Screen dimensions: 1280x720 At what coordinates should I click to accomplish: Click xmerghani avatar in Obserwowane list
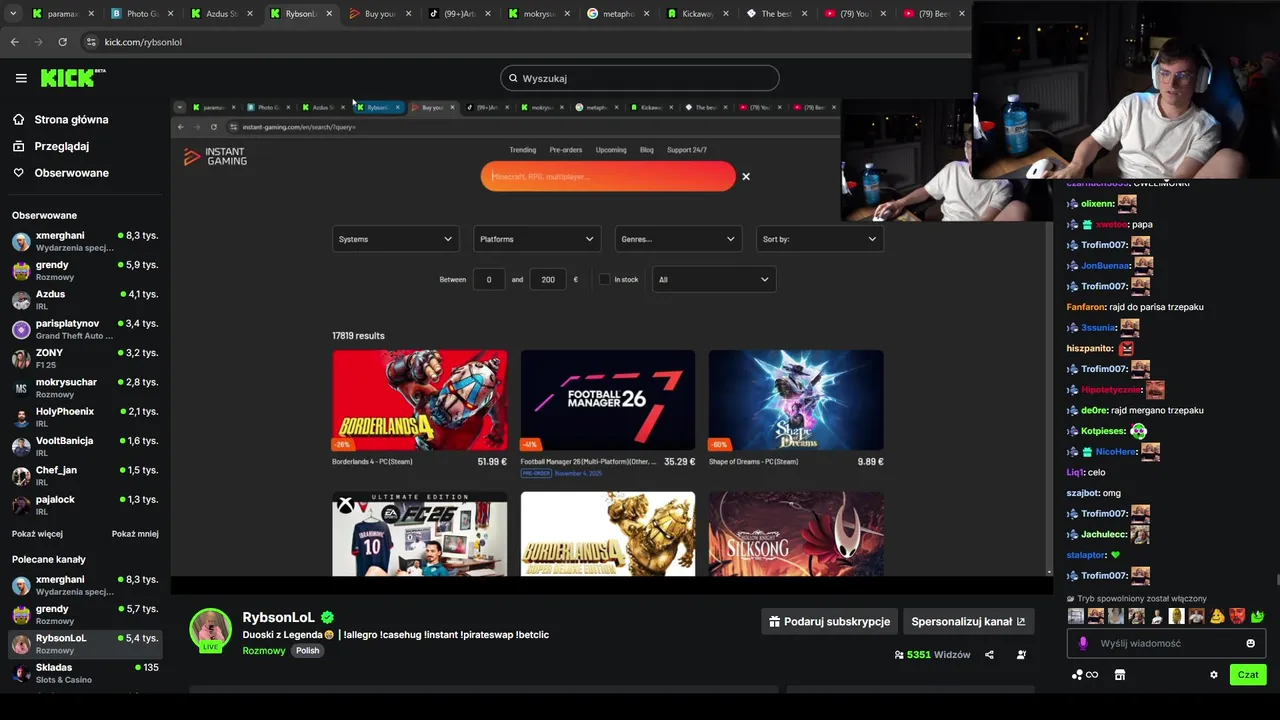coord(21,241)
